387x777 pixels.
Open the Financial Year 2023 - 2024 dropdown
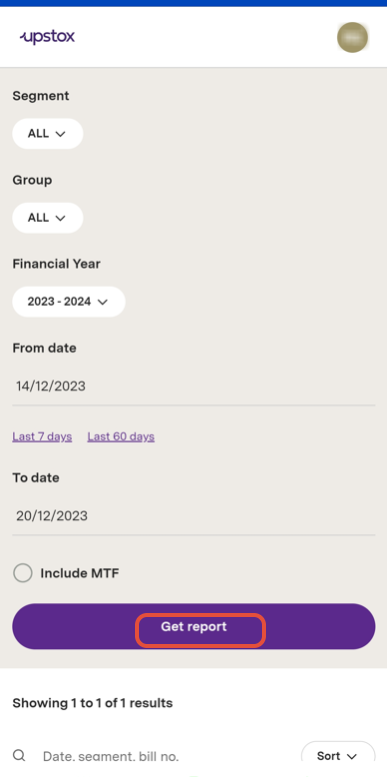pos(69,302)
